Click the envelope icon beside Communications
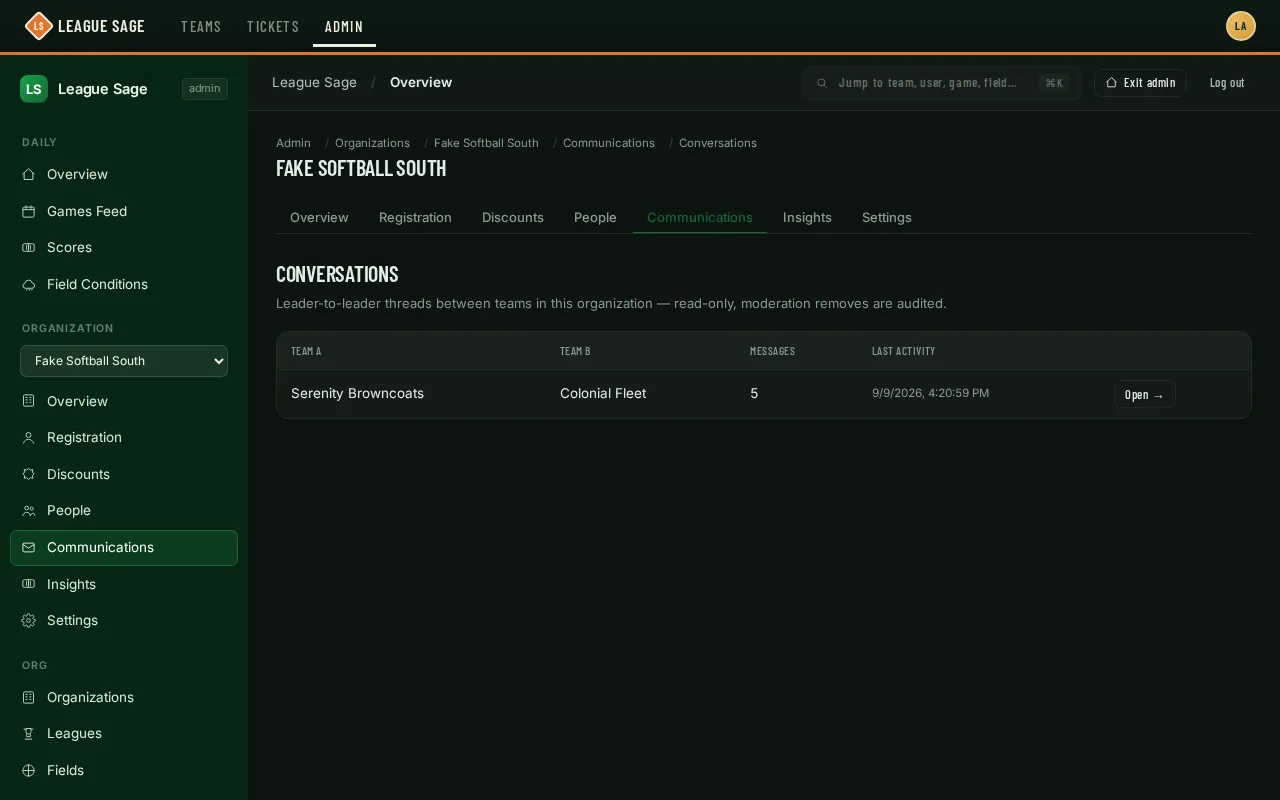This screenshot has width=1280, height=800. tap(29, 548)
